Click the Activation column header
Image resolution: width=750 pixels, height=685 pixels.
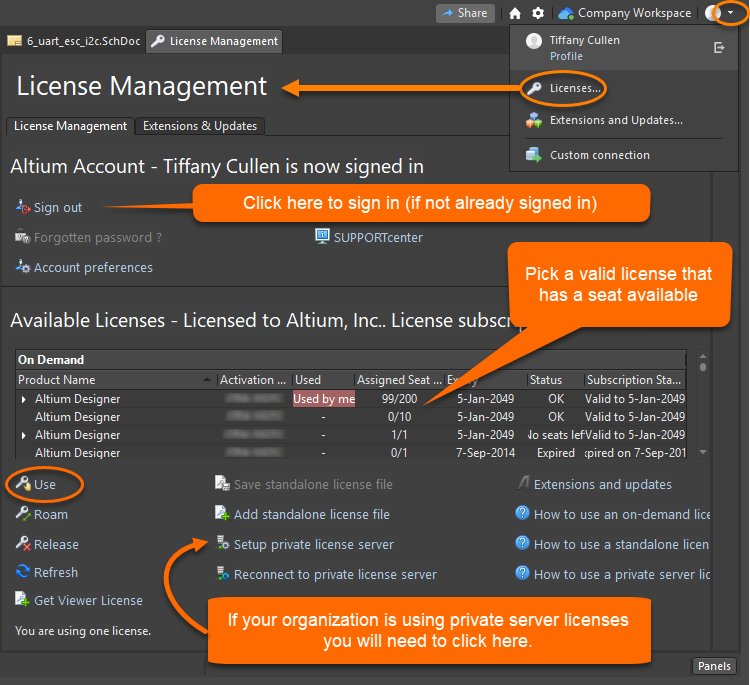coord(254,380)
